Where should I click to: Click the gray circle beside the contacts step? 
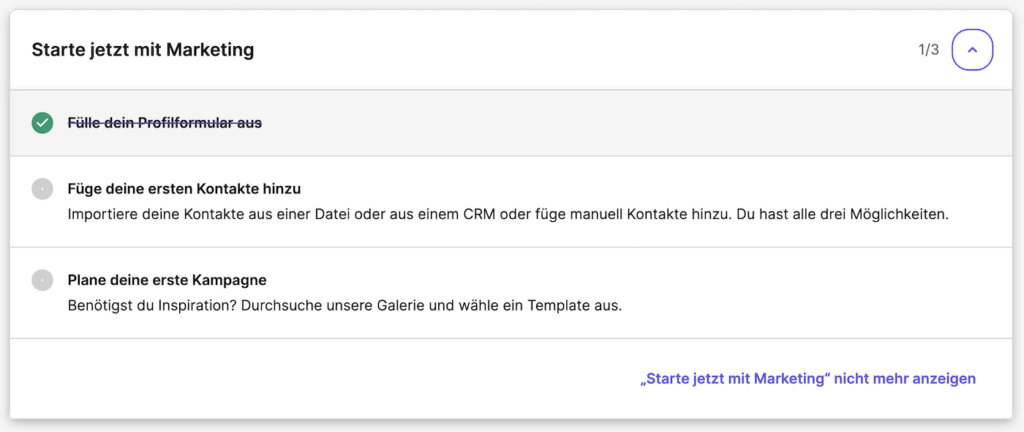42,188
